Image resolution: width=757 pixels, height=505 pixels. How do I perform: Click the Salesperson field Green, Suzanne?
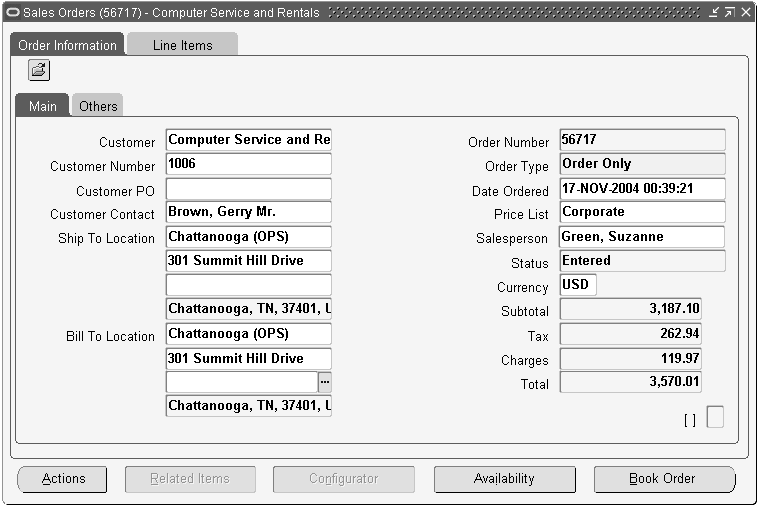pyautogui.click(x=643, y=237)
